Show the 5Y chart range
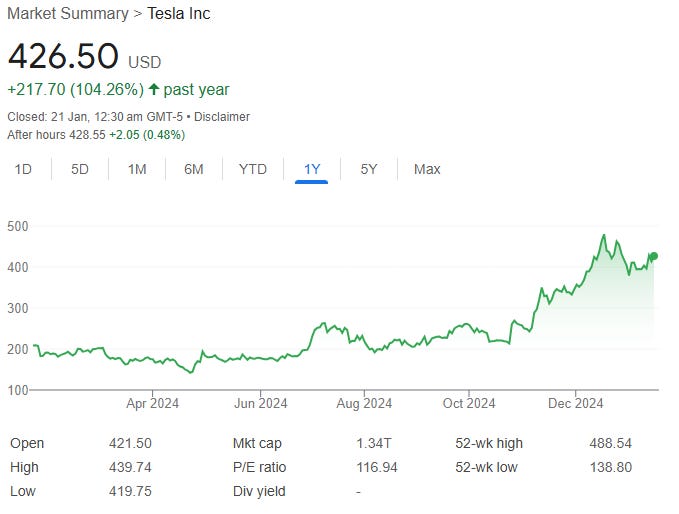679x514 pixels. coord(369,169)
